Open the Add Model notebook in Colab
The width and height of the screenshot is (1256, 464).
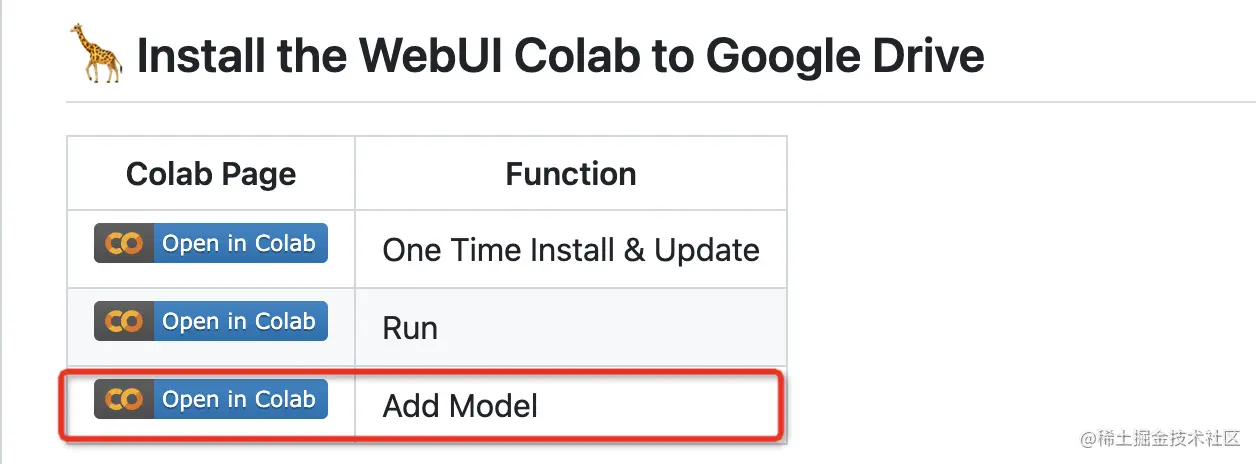tap(211, 399)
